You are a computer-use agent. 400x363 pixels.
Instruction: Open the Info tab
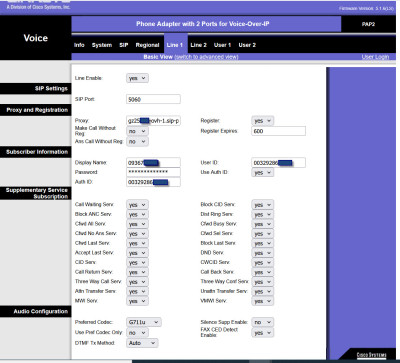[x=79, y=45]
